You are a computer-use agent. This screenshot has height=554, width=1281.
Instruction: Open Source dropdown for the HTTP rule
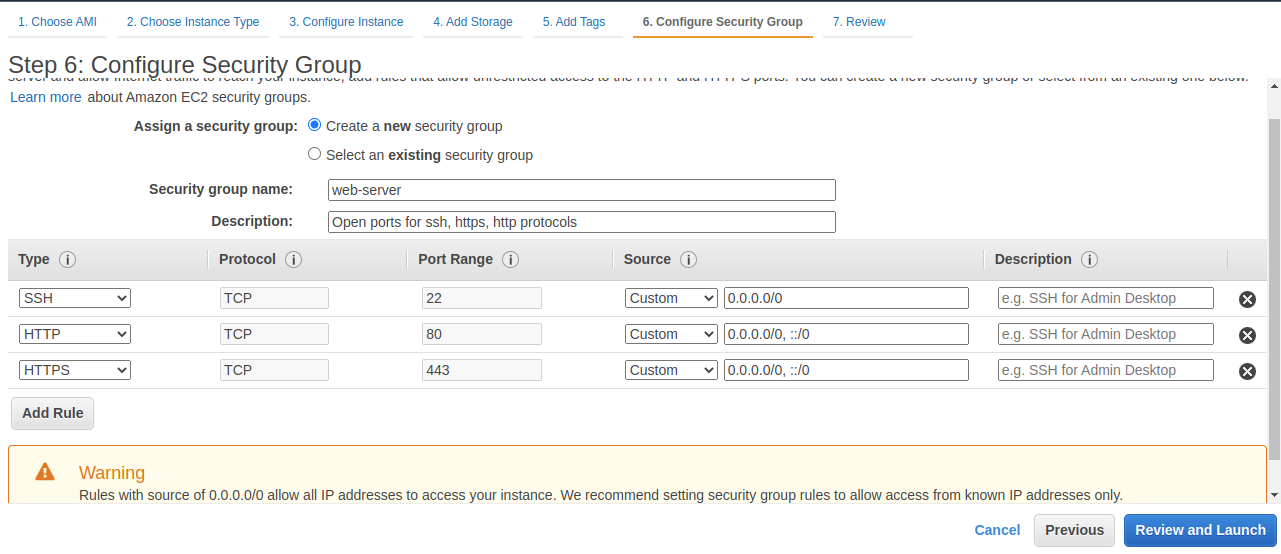coord(671,334)
